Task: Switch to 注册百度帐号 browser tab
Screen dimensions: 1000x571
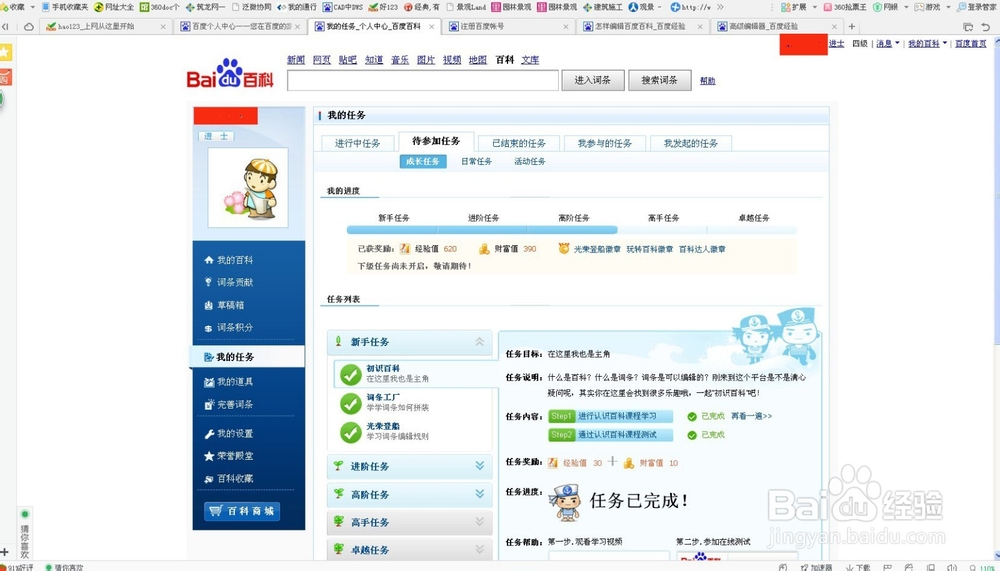Action: point(508,27)
